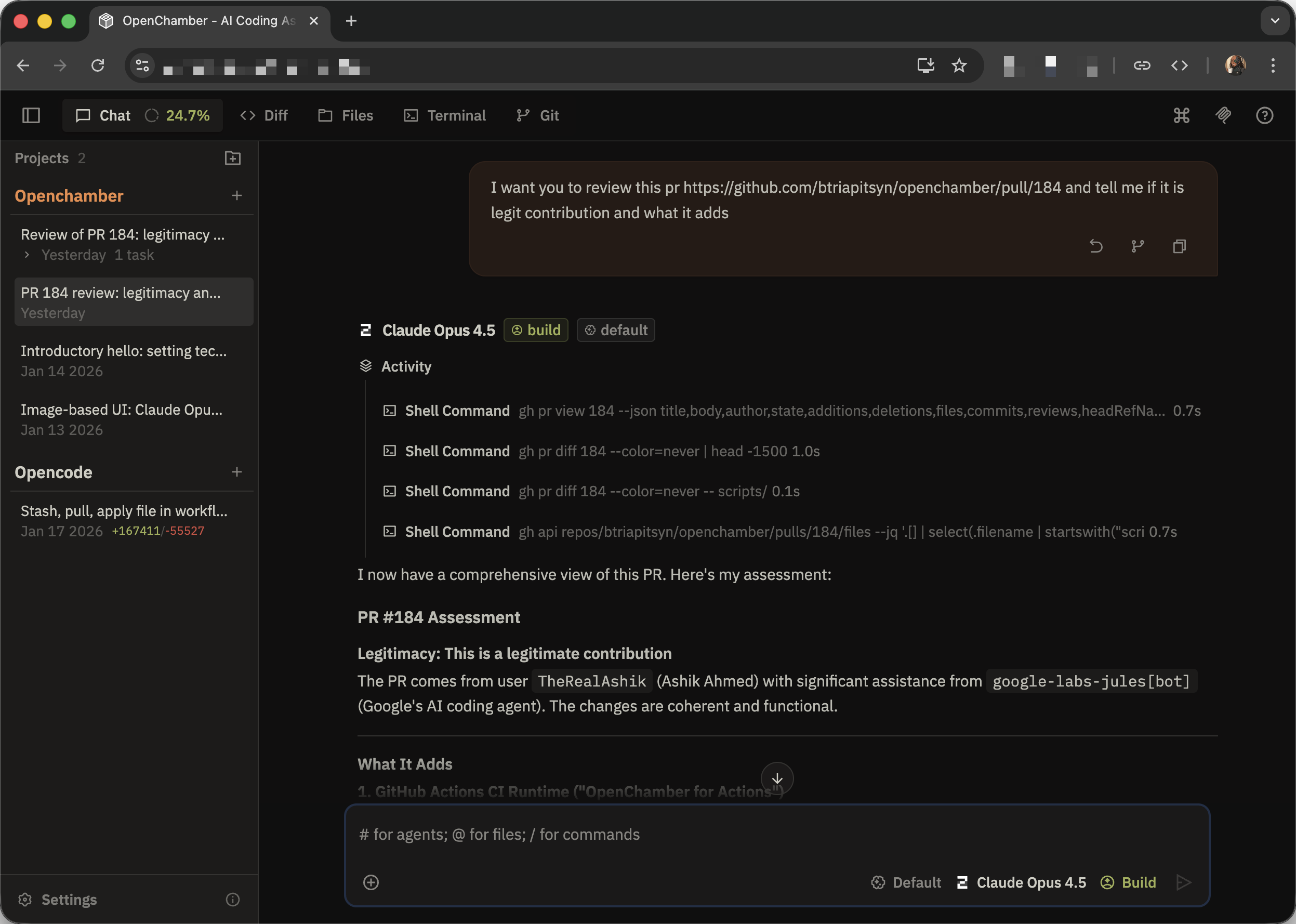
Task: Toggle the sidebar panel icon
Action: tap(31, 115)
